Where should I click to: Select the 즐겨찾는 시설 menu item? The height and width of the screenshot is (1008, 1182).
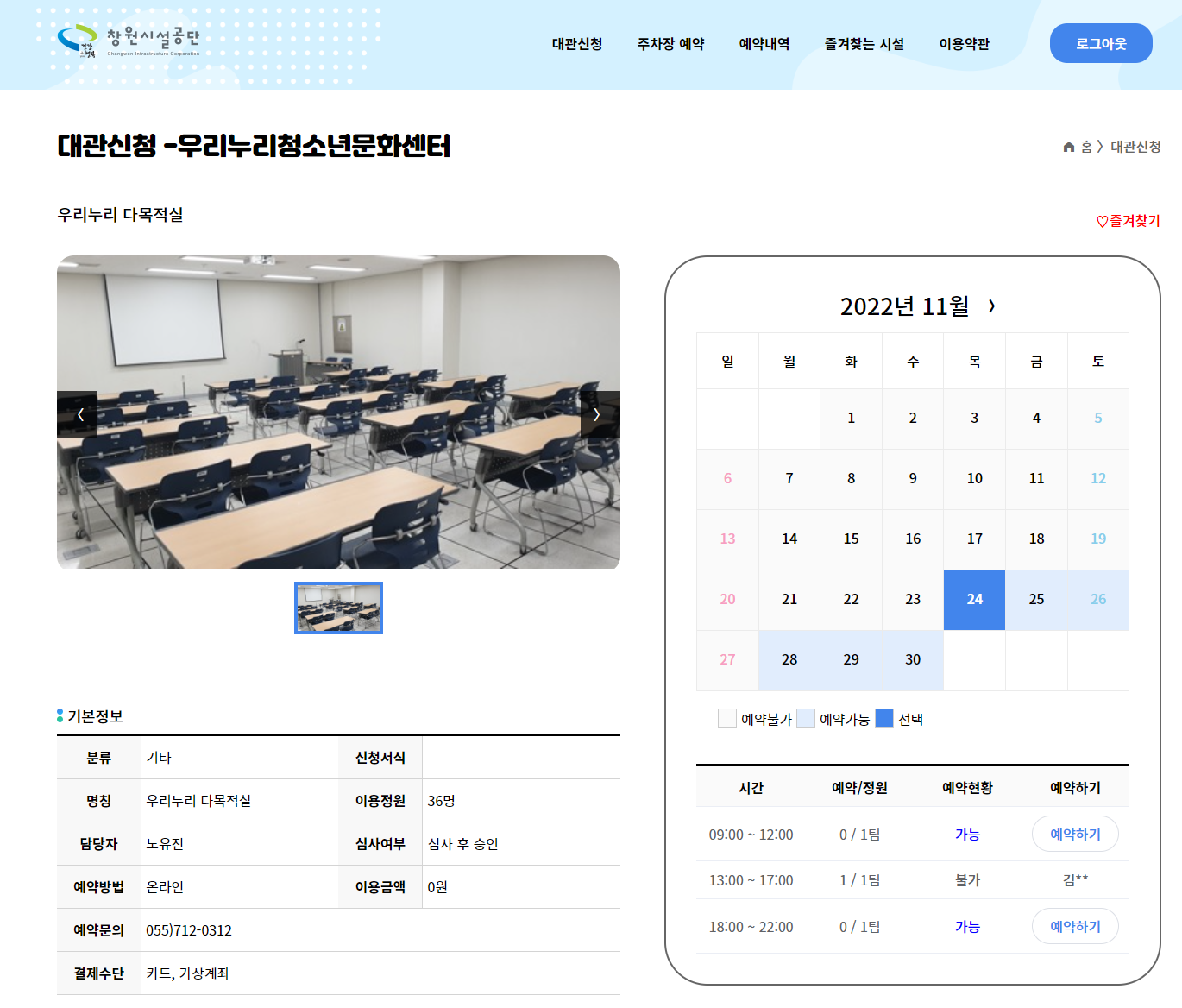click(x=864, y=44)
